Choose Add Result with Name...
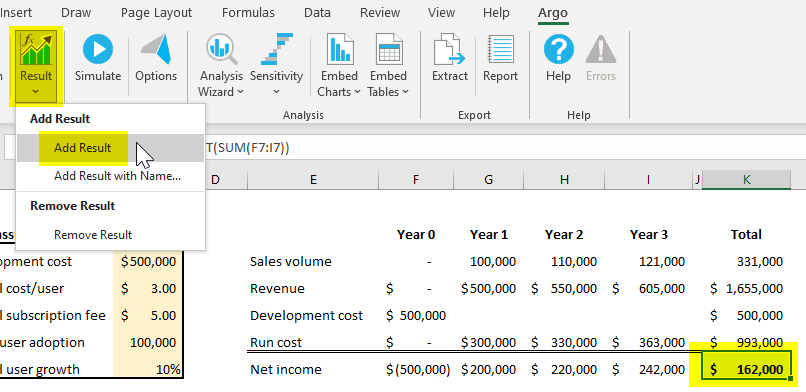The image size is (806, 392). pyautogui.click(x=111, y=176)
